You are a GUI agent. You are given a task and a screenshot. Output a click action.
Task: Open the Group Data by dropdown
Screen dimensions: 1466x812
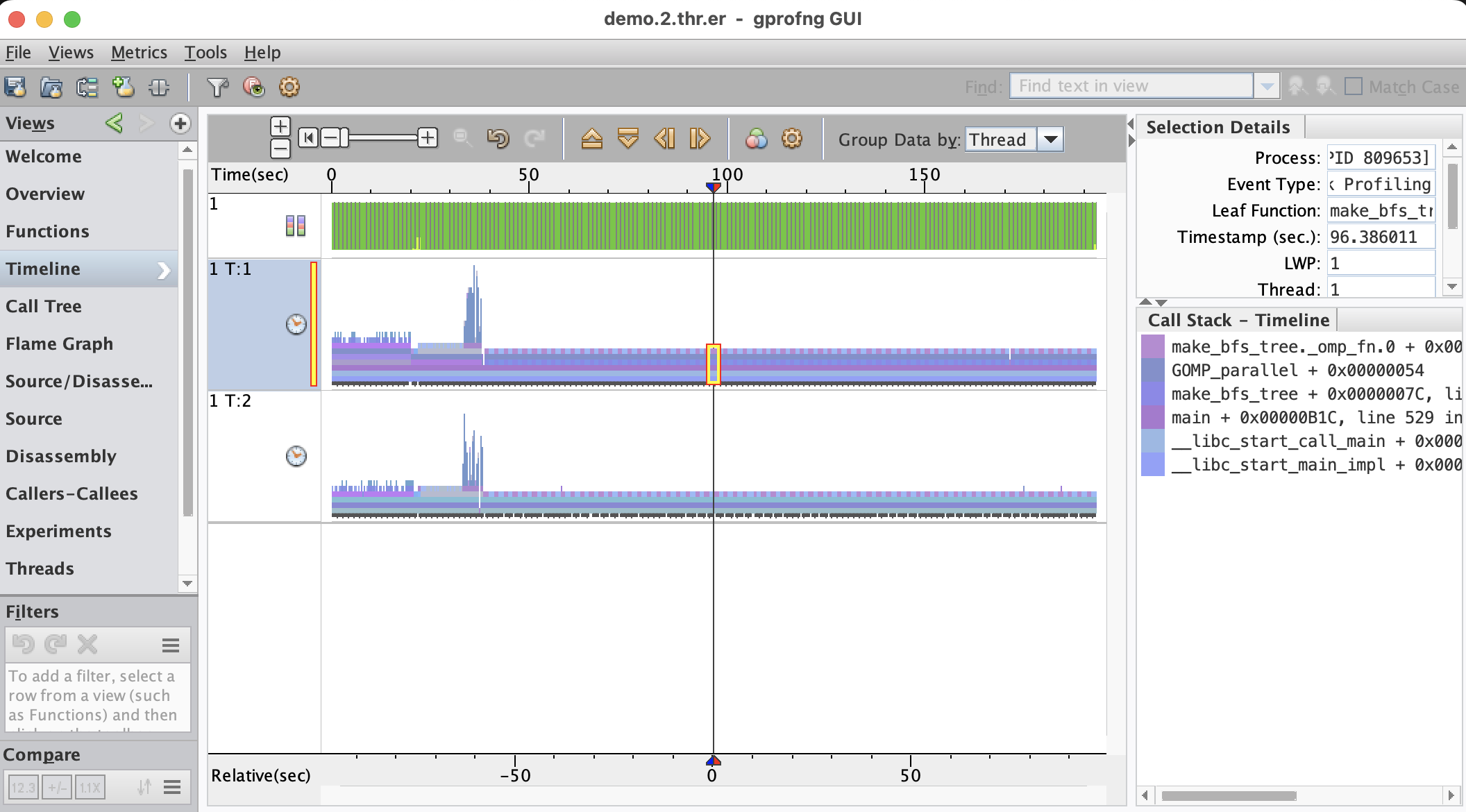[1051, 139]
